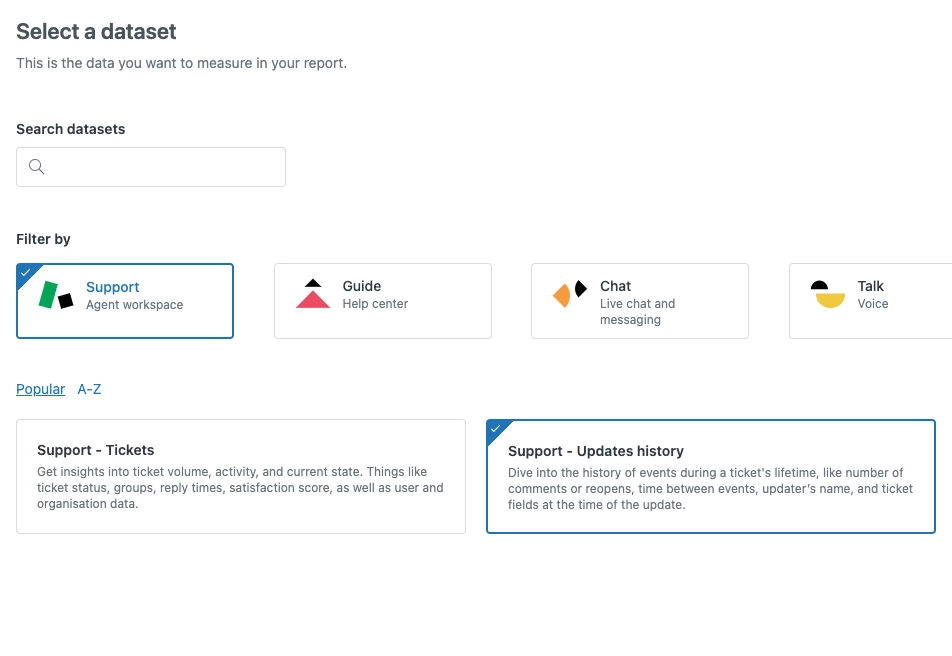Click the Chat product logo icon

[570, 293]
